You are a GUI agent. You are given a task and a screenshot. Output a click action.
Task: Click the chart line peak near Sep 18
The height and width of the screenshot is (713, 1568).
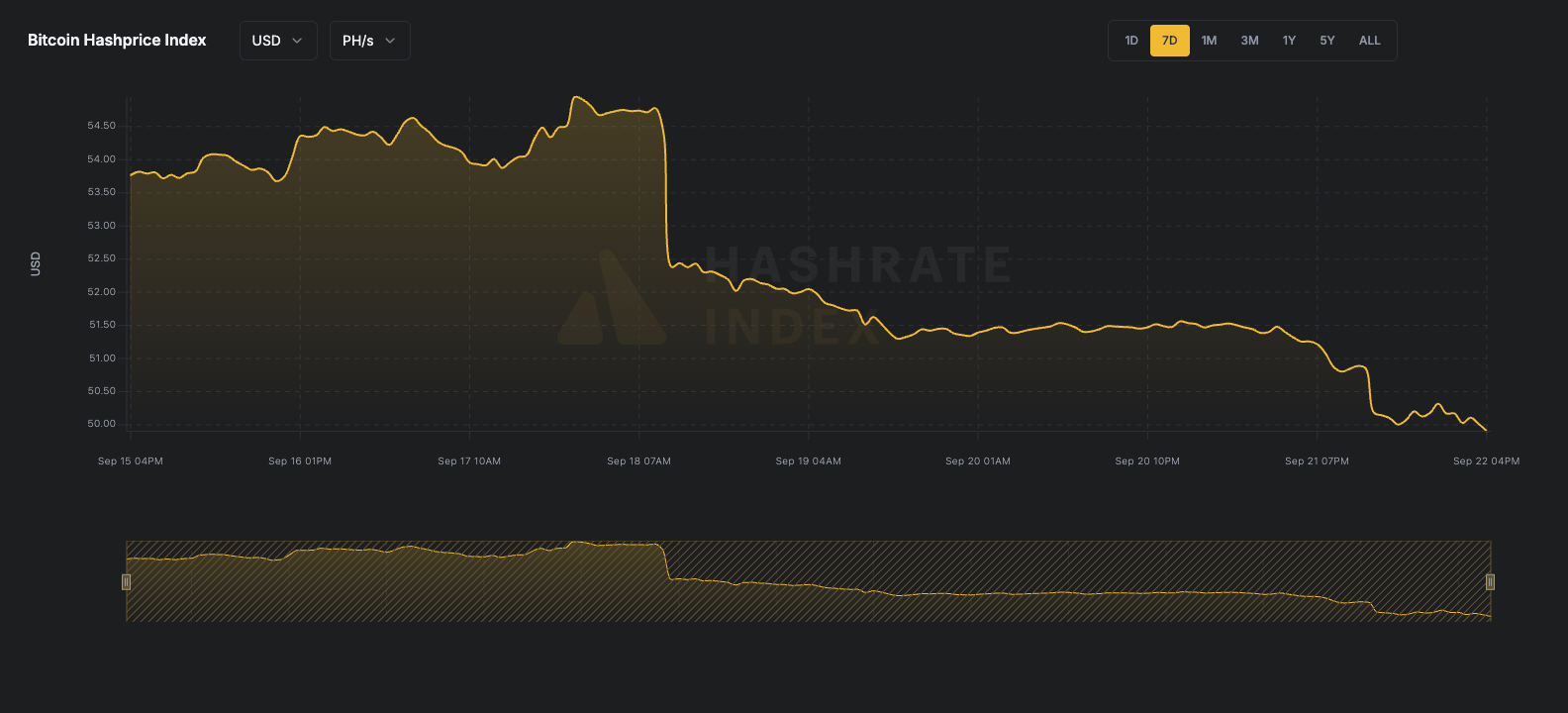pyautogui.click(x=576, y=97)
